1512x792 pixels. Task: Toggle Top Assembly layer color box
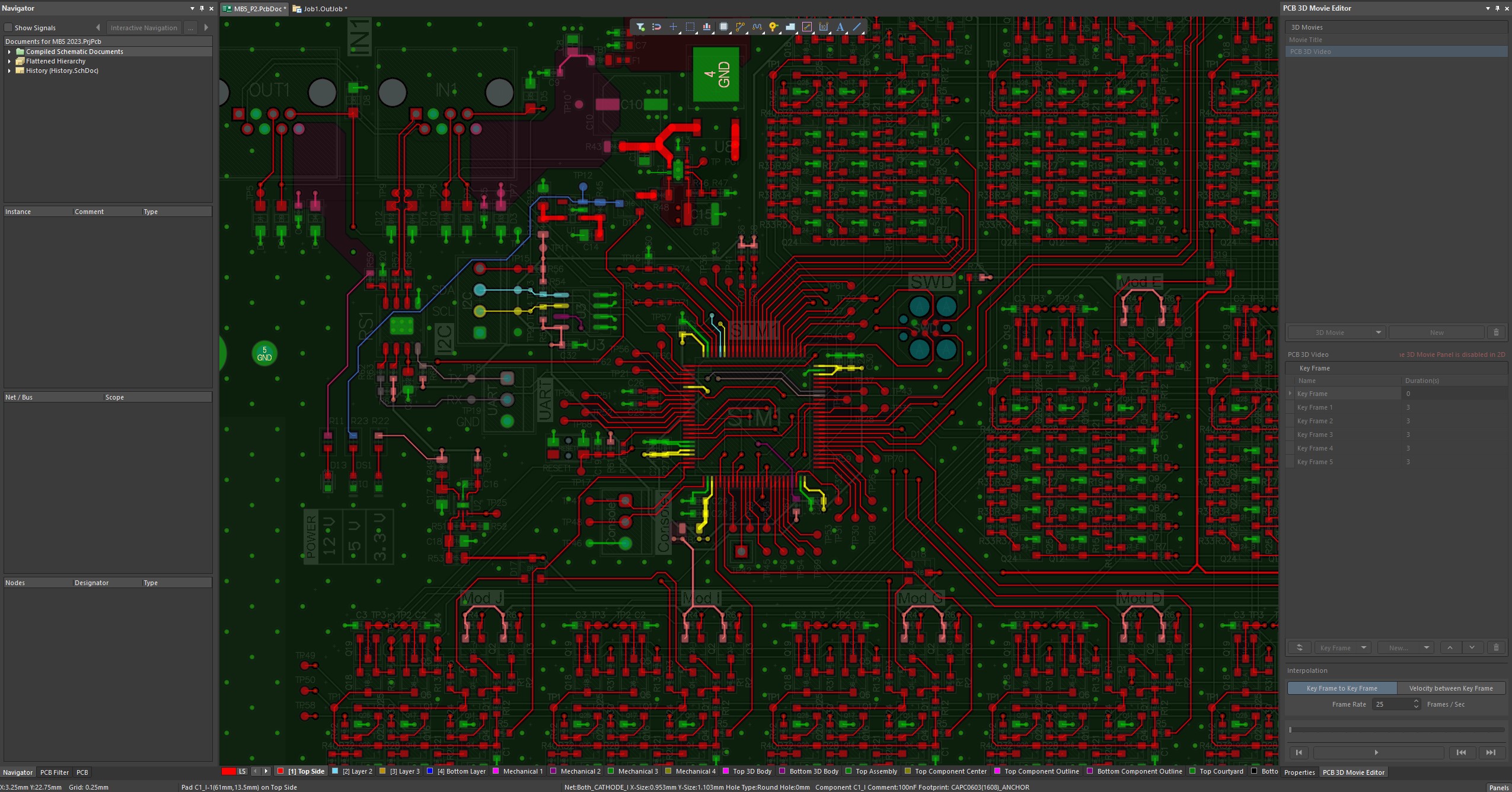click(848, 771)
